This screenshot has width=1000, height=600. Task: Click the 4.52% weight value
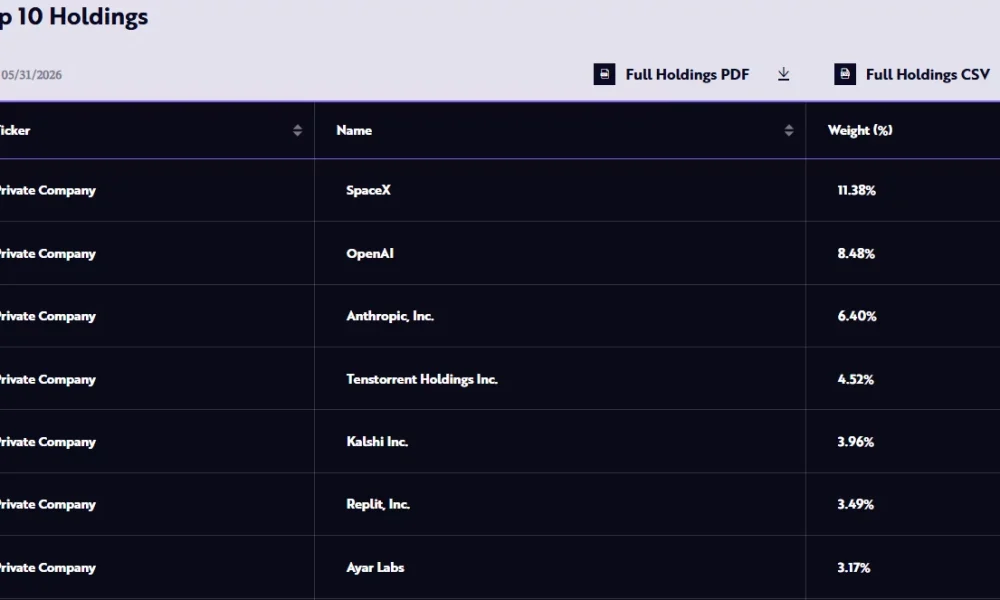coord(855,379)
